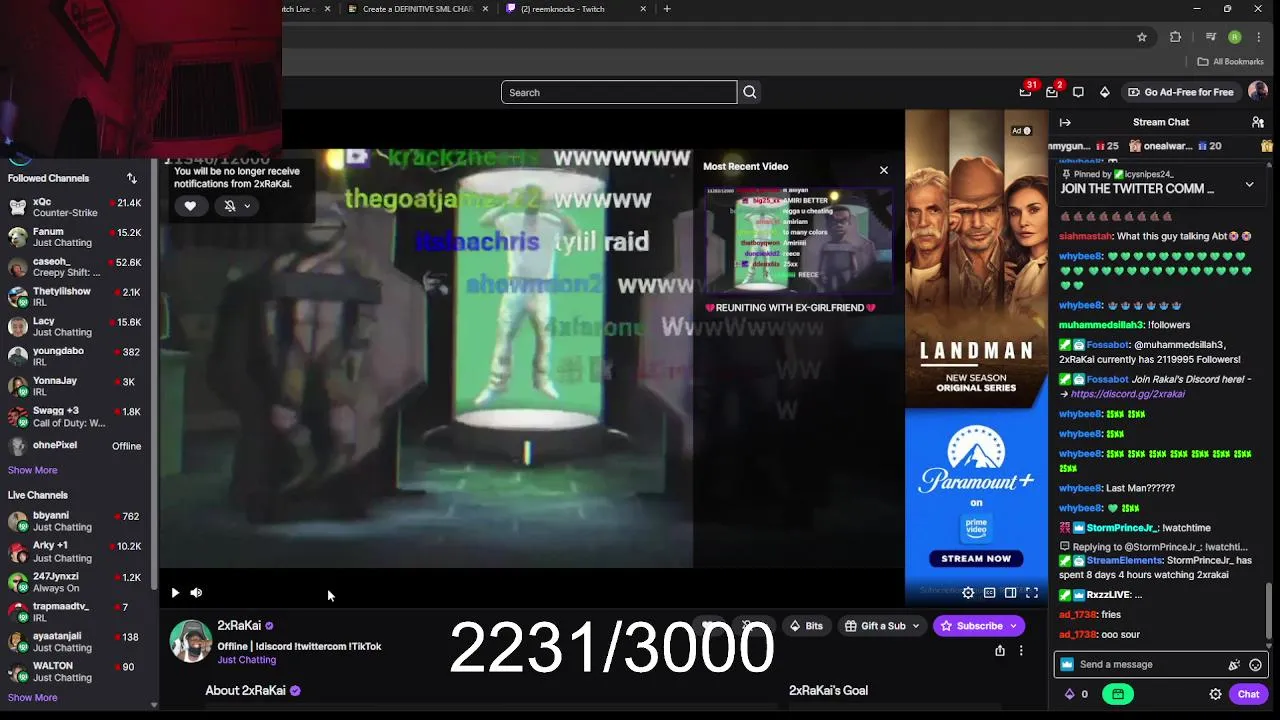Expand the pinned chat message chevron
1280x720 pixels.
(1249, 184)
